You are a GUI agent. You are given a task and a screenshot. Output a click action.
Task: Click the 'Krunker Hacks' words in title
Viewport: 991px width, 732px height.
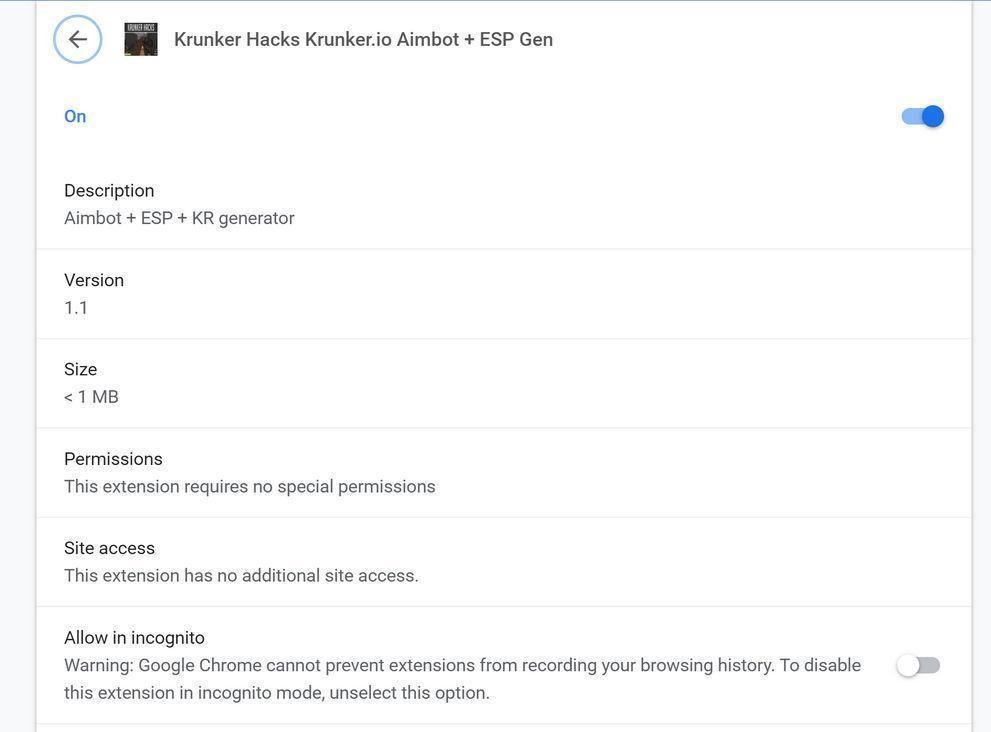[x=236, y=39]
